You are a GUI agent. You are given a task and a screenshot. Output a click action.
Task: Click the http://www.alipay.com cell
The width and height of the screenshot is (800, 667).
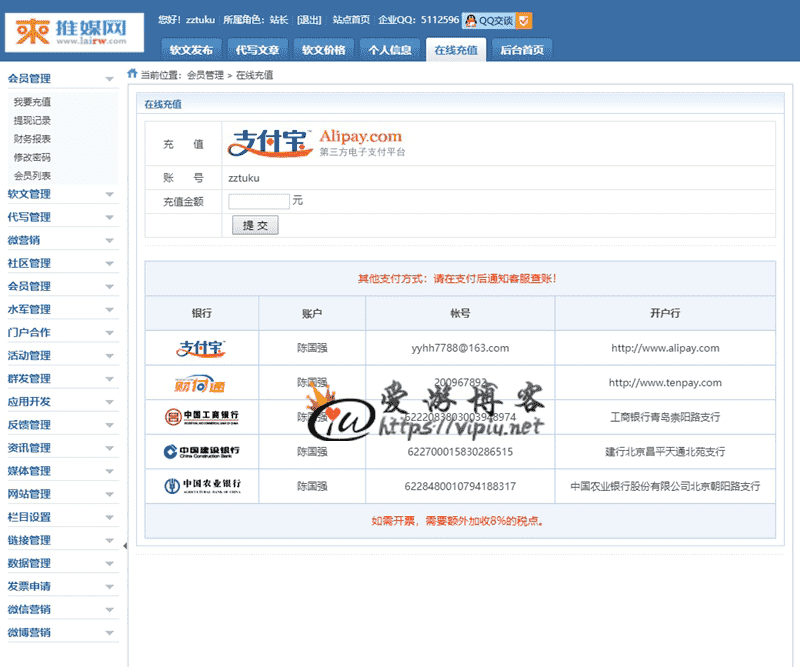point(665,348)
